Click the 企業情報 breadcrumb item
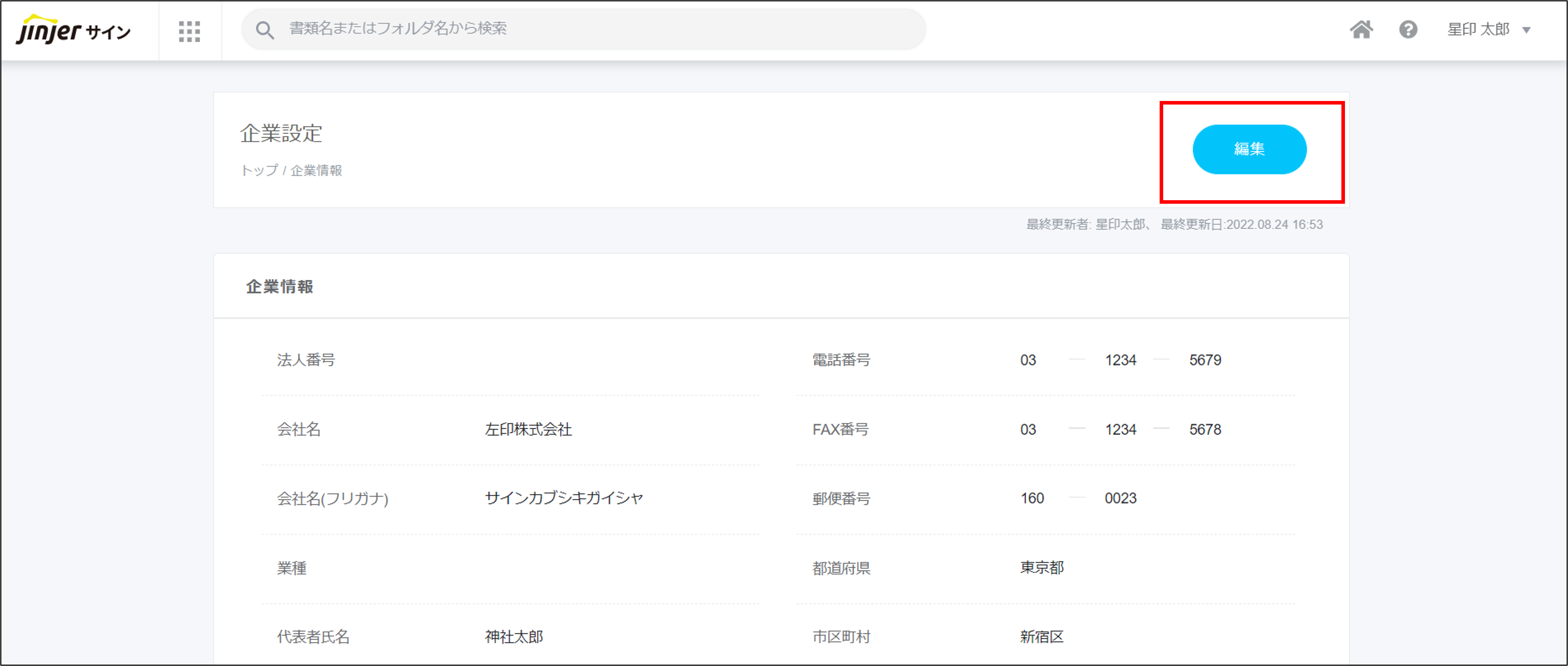This screenshot has width=1568, height=666. coord(316,171)
